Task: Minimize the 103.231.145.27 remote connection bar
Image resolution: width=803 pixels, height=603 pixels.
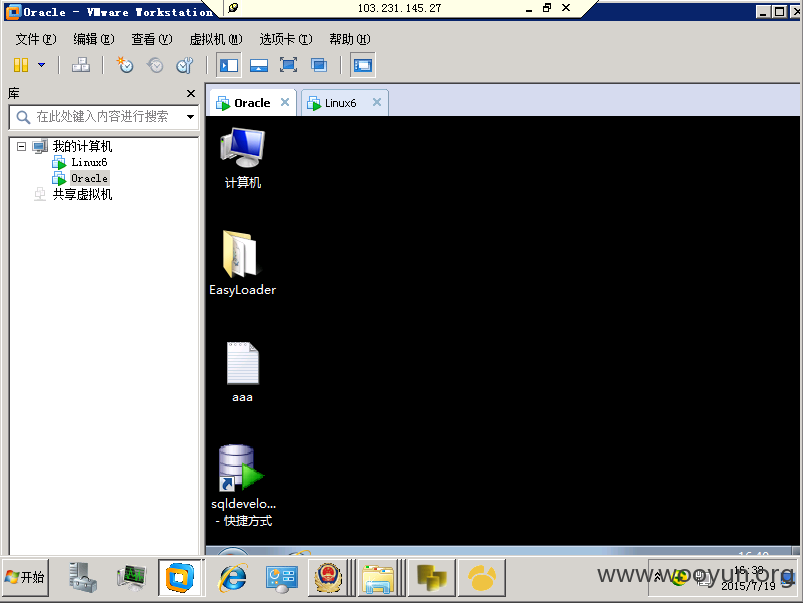Action: [x=529, y=8]
